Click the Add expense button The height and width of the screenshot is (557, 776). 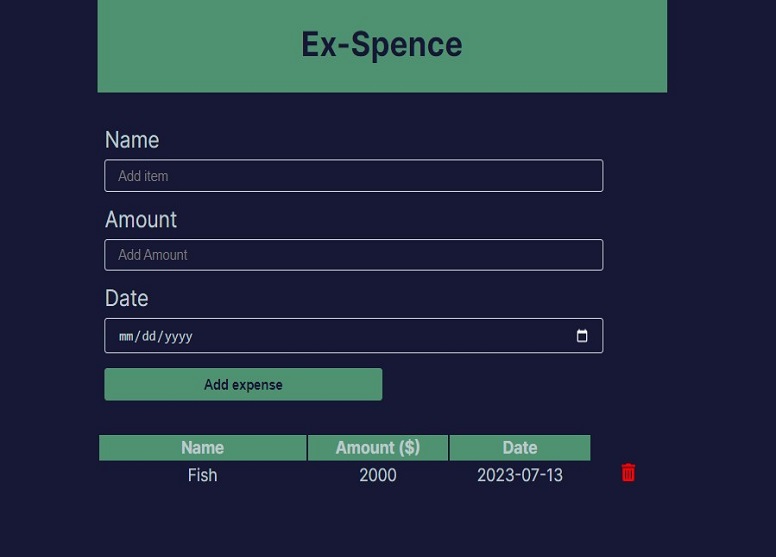click(x=243, y=385)
